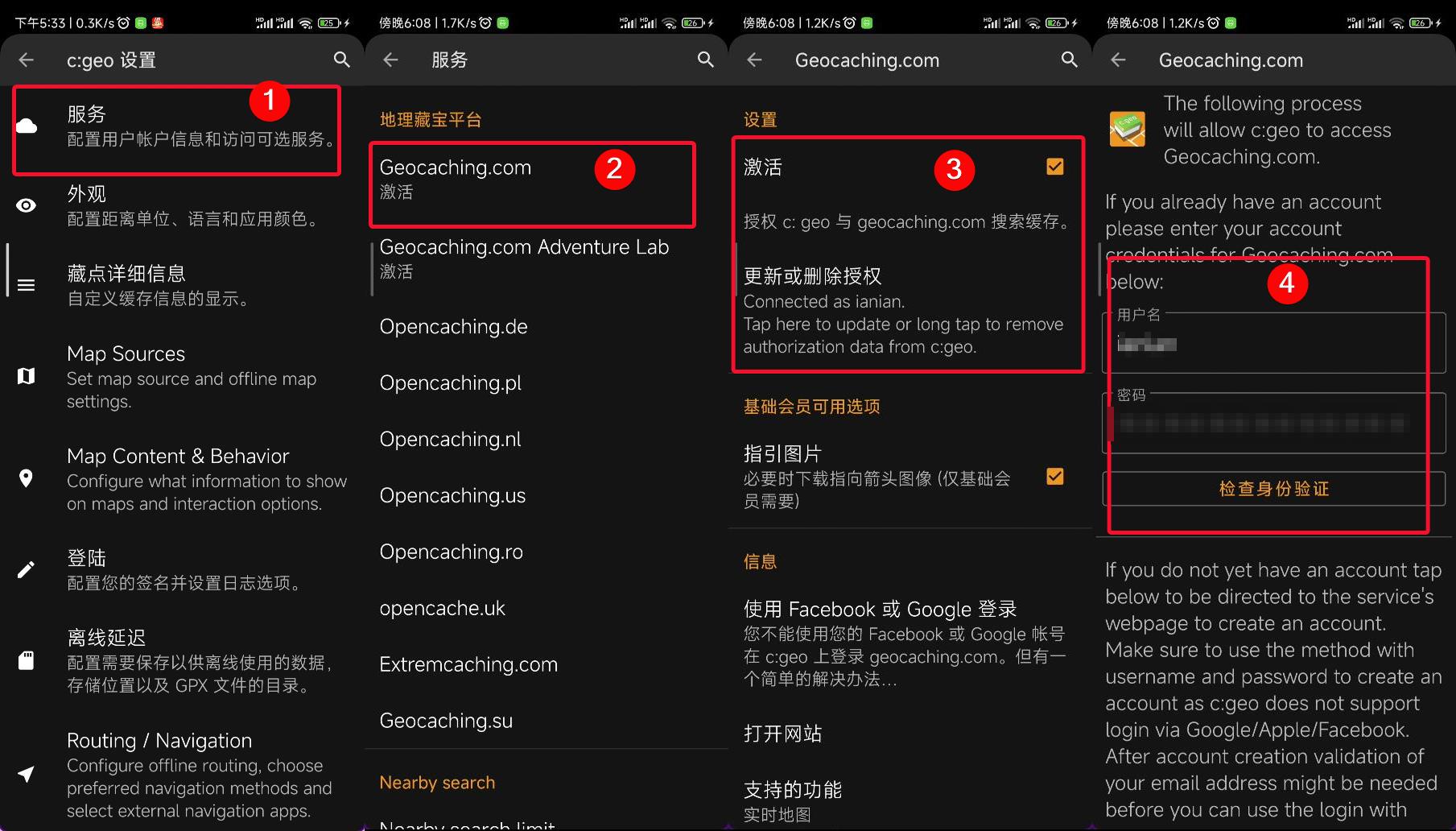Select Opencaching.ro service
The width and height of the screenshot is (1456, 831).
[x=546, y=552]
